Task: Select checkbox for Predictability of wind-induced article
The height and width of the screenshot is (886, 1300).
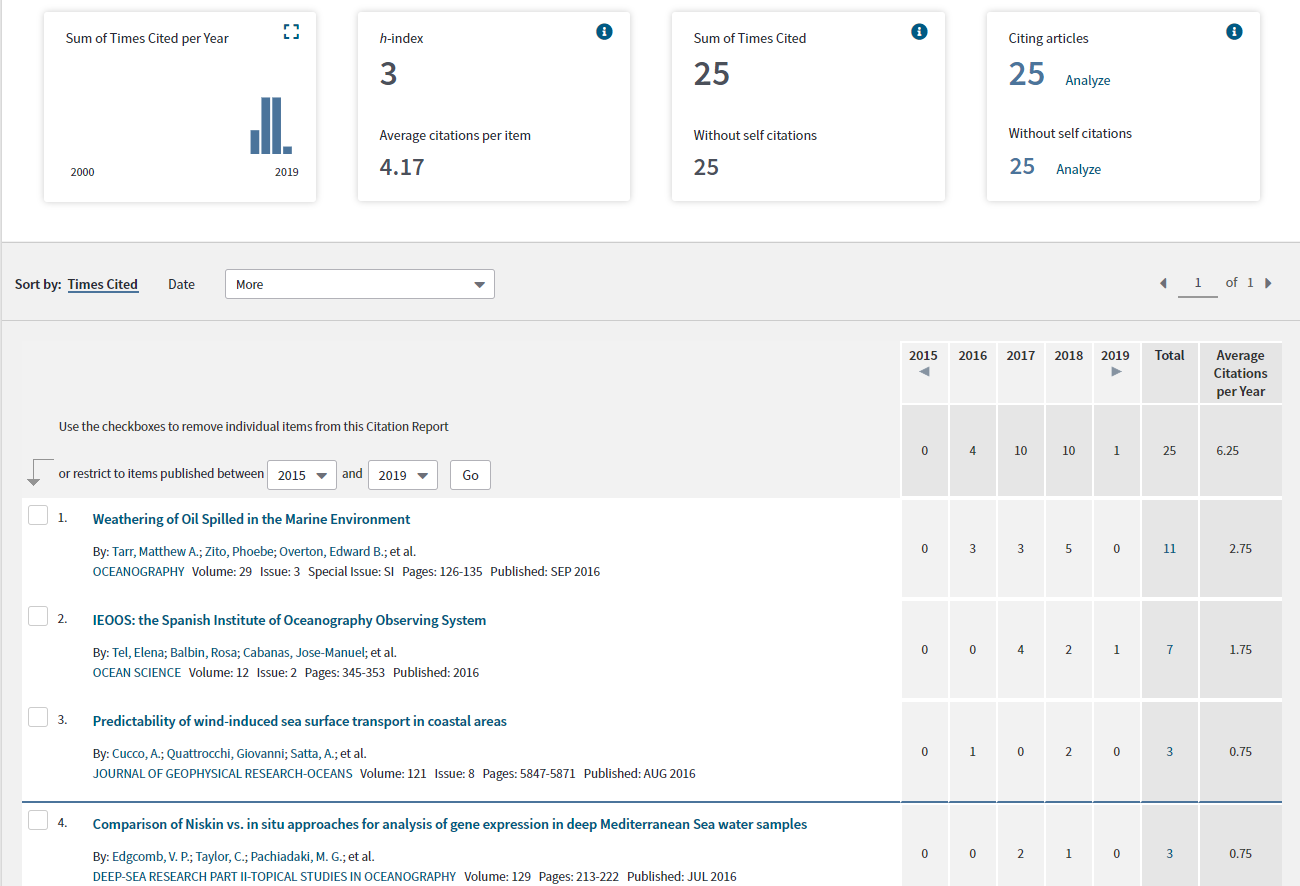Action: click(x=38, y=717)
